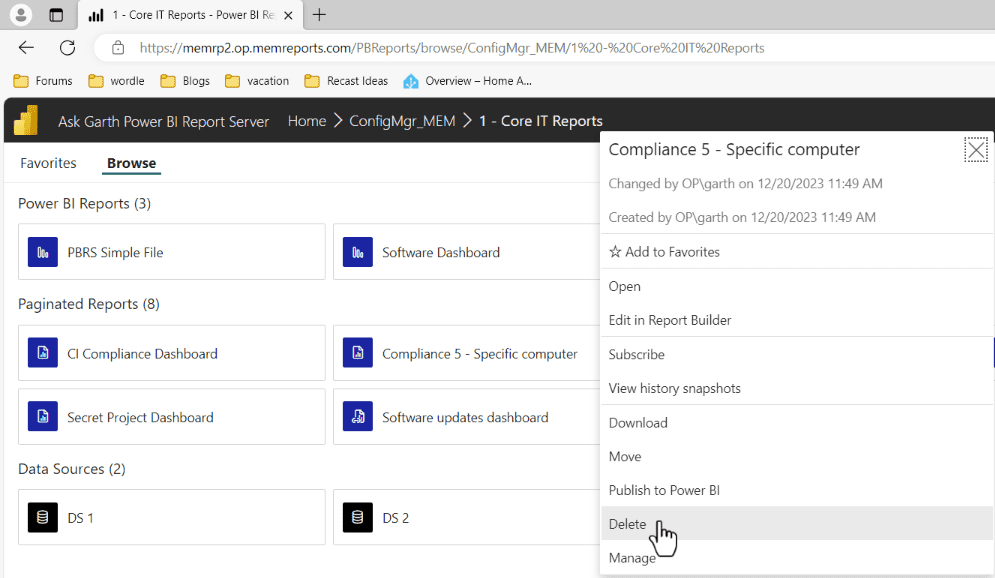Open DS 1 data source name
Viewport: 995px width, 578px height.
[x=81, y=518]
